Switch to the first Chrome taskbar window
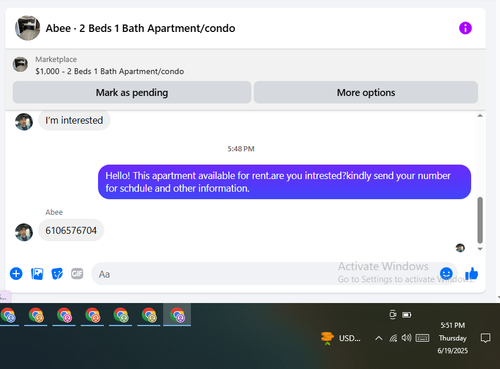Viewport: 500px width, 369px height. [8, 315]
